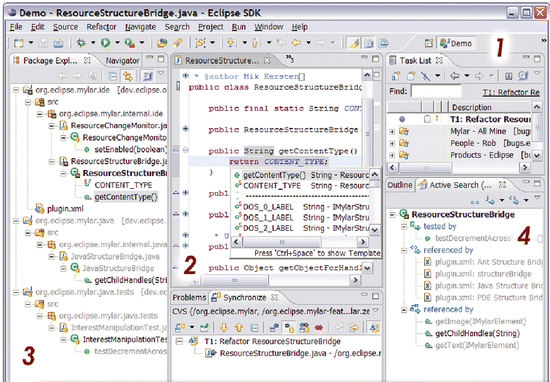
Task: Click the Description column header in Task List
Action: tap(491, 107)
